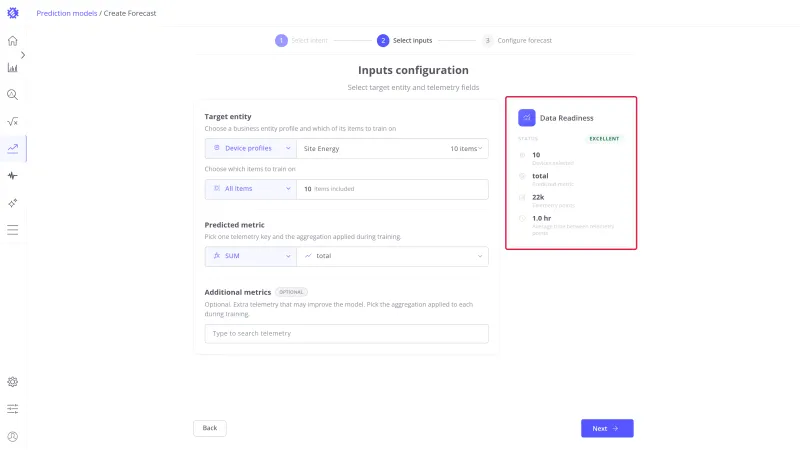Open the magnifier explore sidebar icon
Image resolution: width=800 pixels, height=450 pixels.
point(13,95)
